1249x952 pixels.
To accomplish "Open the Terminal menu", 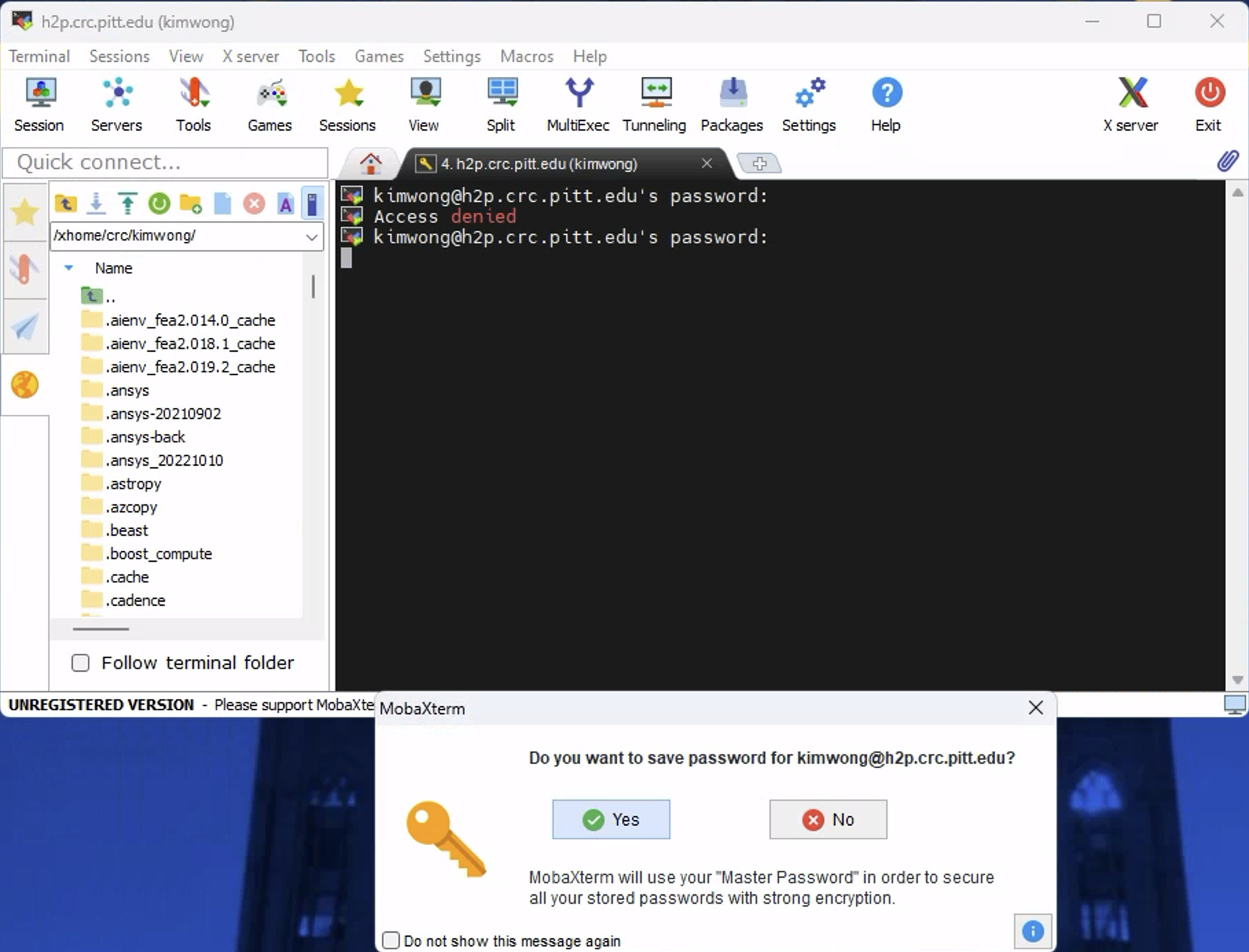I will point(39,56).
